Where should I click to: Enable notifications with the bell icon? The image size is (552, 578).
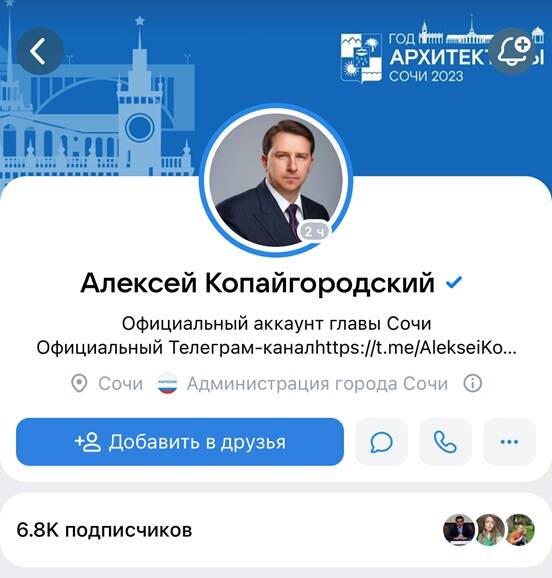514,51
